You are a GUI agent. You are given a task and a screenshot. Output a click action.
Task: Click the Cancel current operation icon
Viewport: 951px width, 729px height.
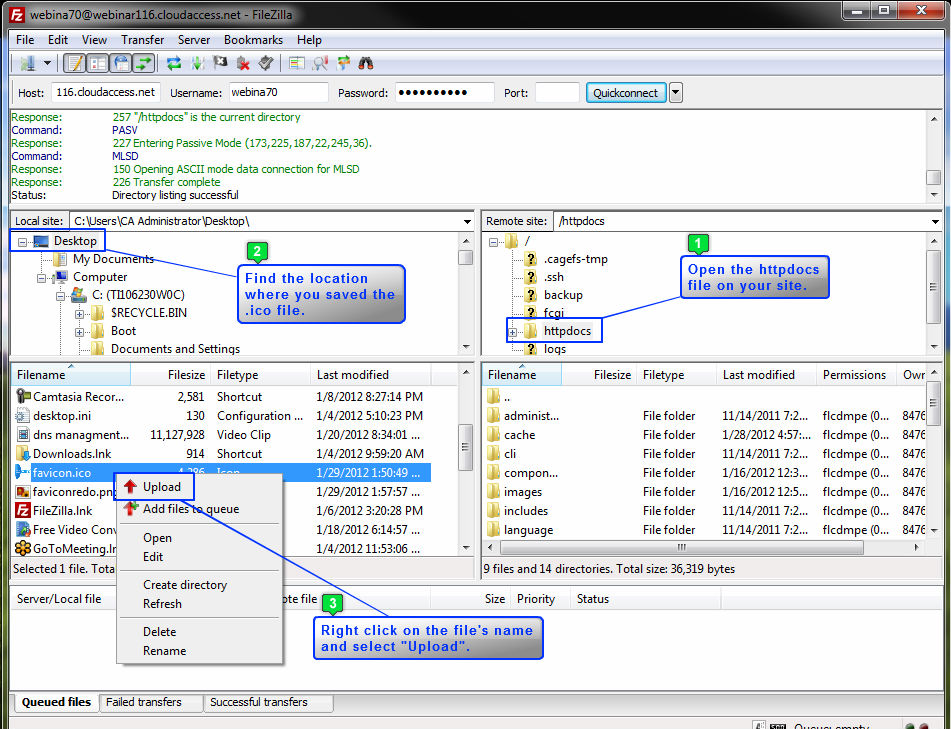220,62
